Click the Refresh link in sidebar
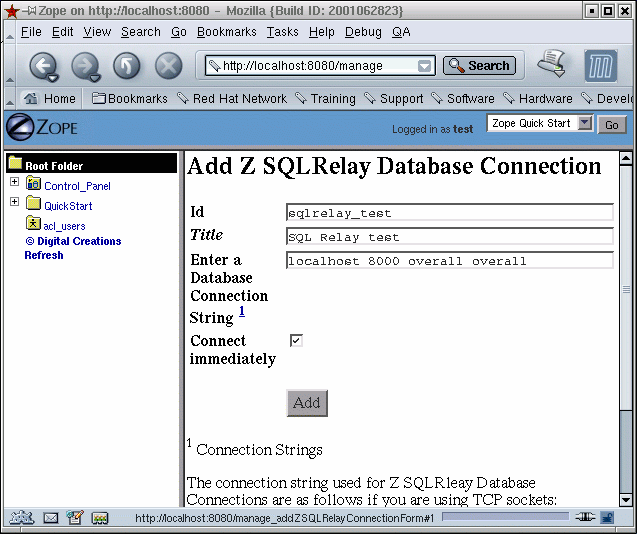Viewport: 637px width, 534px height. [44, 255]
